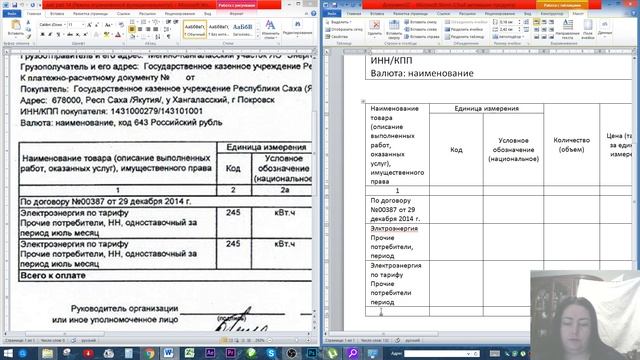Click Paste (Вставить) in left Word window
The image size is (640, 360).
tap(16, 28)
